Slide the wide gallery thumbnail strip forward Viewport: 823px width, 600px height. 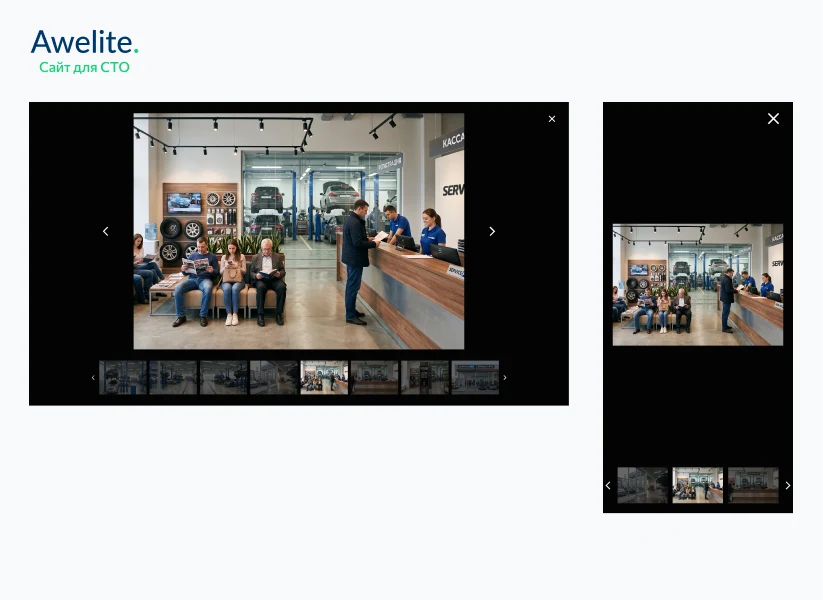(x=505, y=377)
